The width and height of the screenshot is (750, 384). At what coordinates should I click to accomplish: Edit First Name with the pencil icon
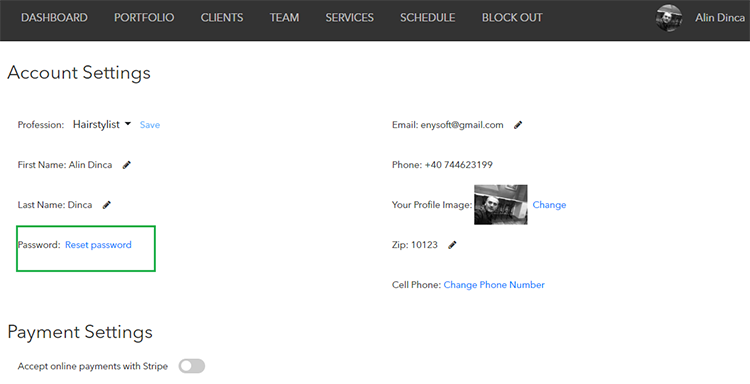point(127,165)
